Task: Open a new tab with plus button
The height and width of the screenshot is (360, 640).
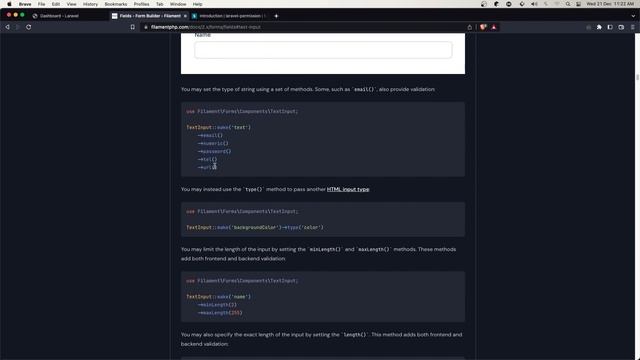Action: pyautogui.click(x=276, y=16)
